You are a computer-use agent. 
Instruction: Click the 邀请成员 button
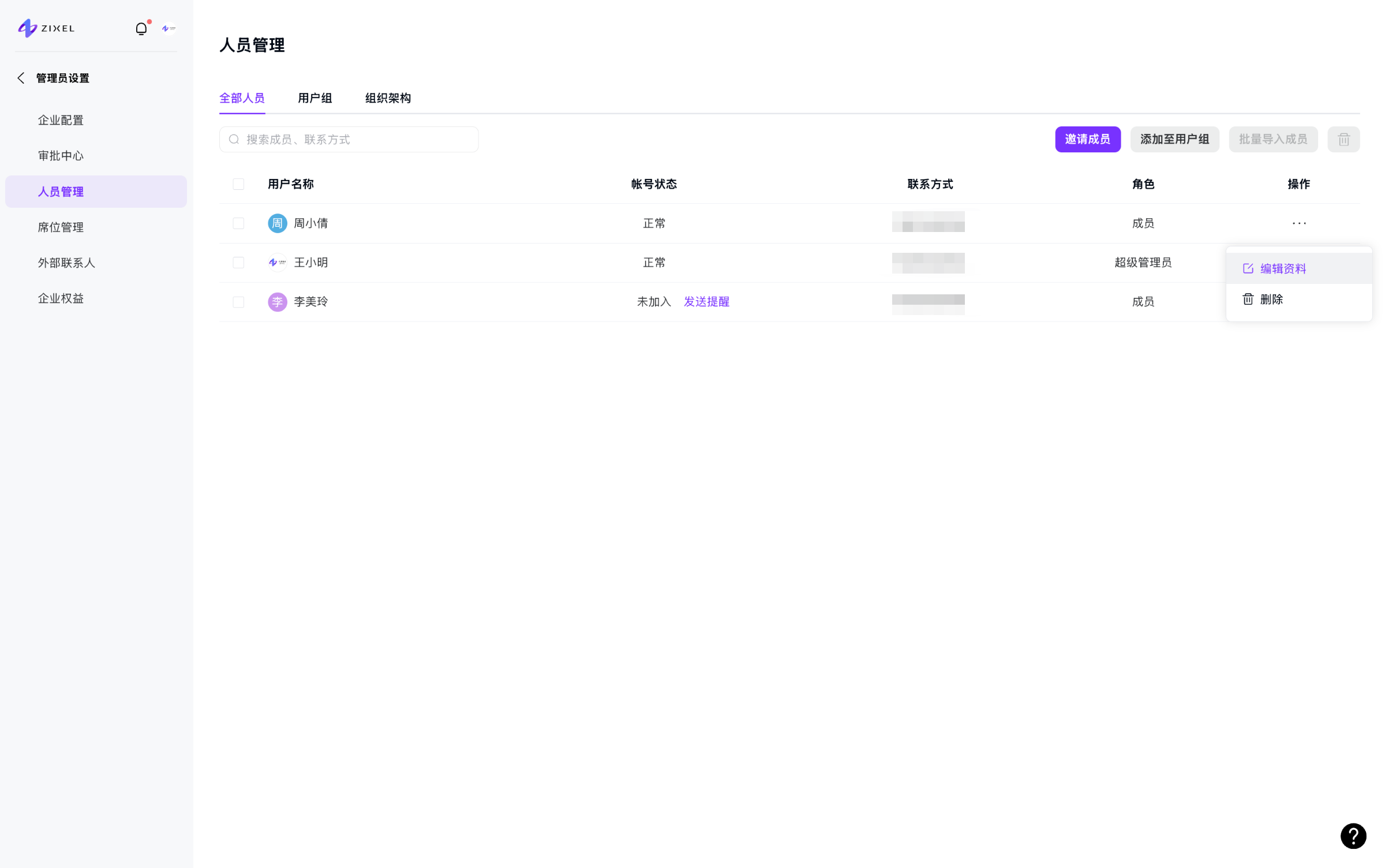click(1088, 139)
